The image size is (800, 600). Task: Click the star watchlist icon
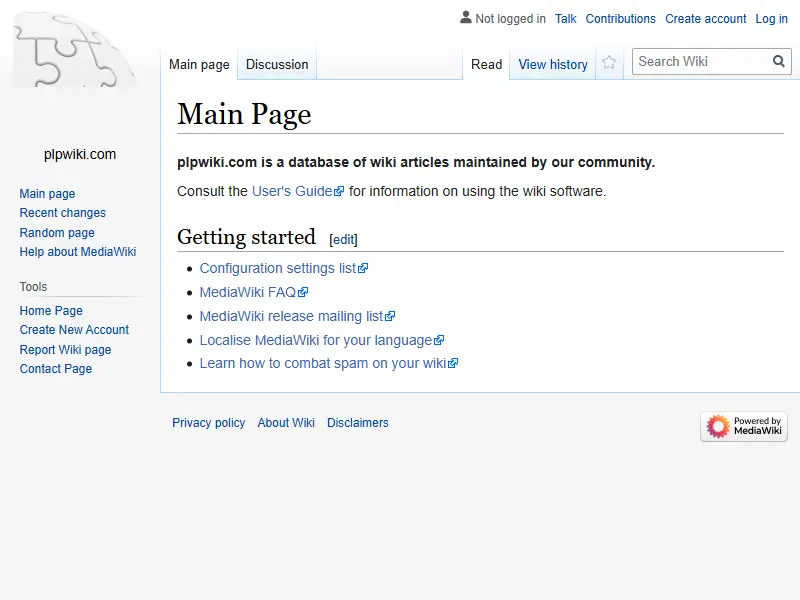click(609, 63)
